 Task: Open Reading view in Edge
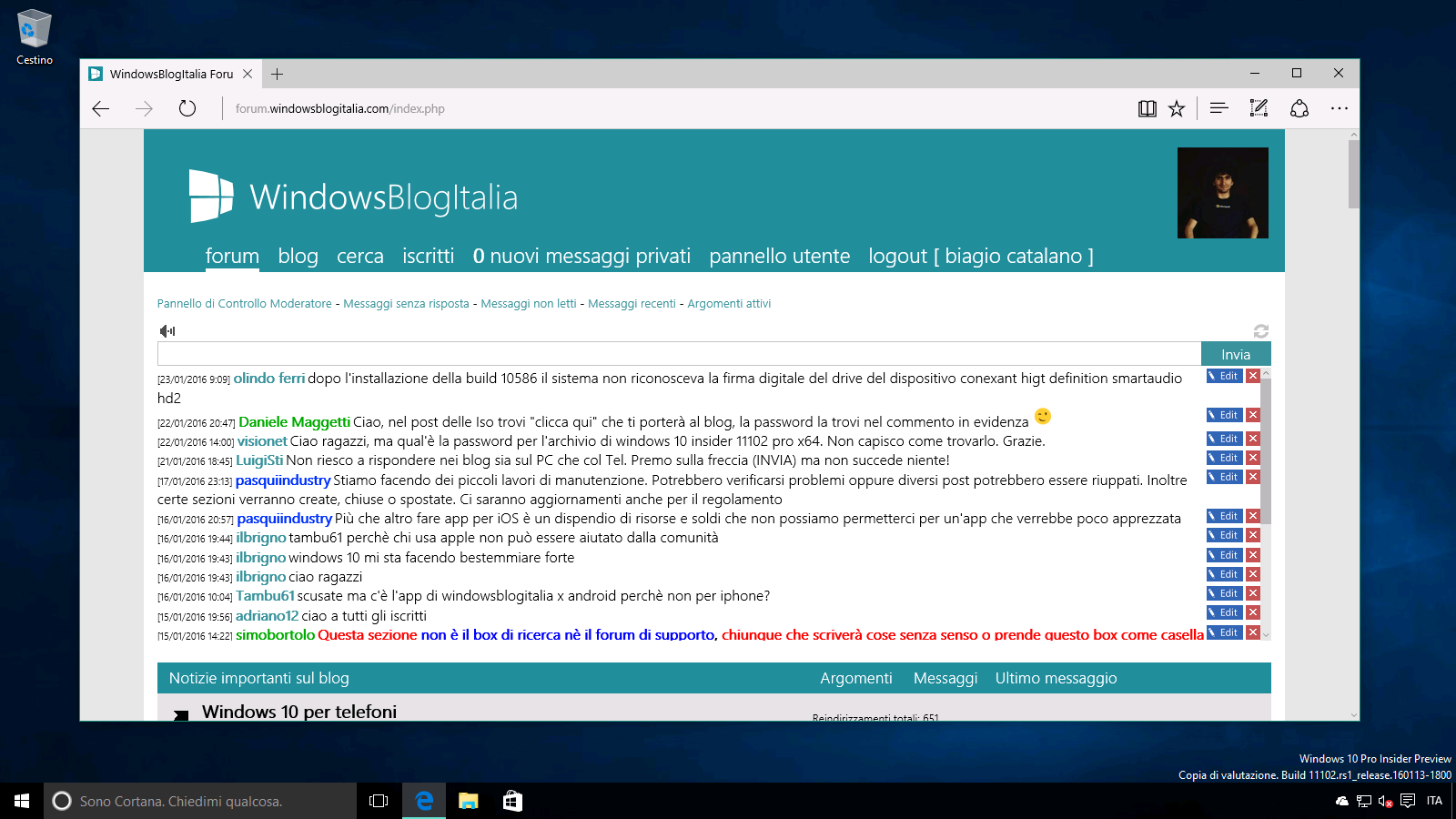[1147, 108]
